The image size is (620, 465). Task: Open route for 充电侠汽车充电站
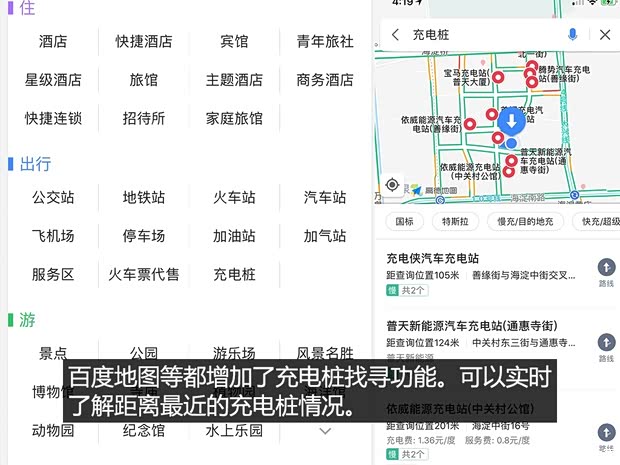click(x=606, y=272)
